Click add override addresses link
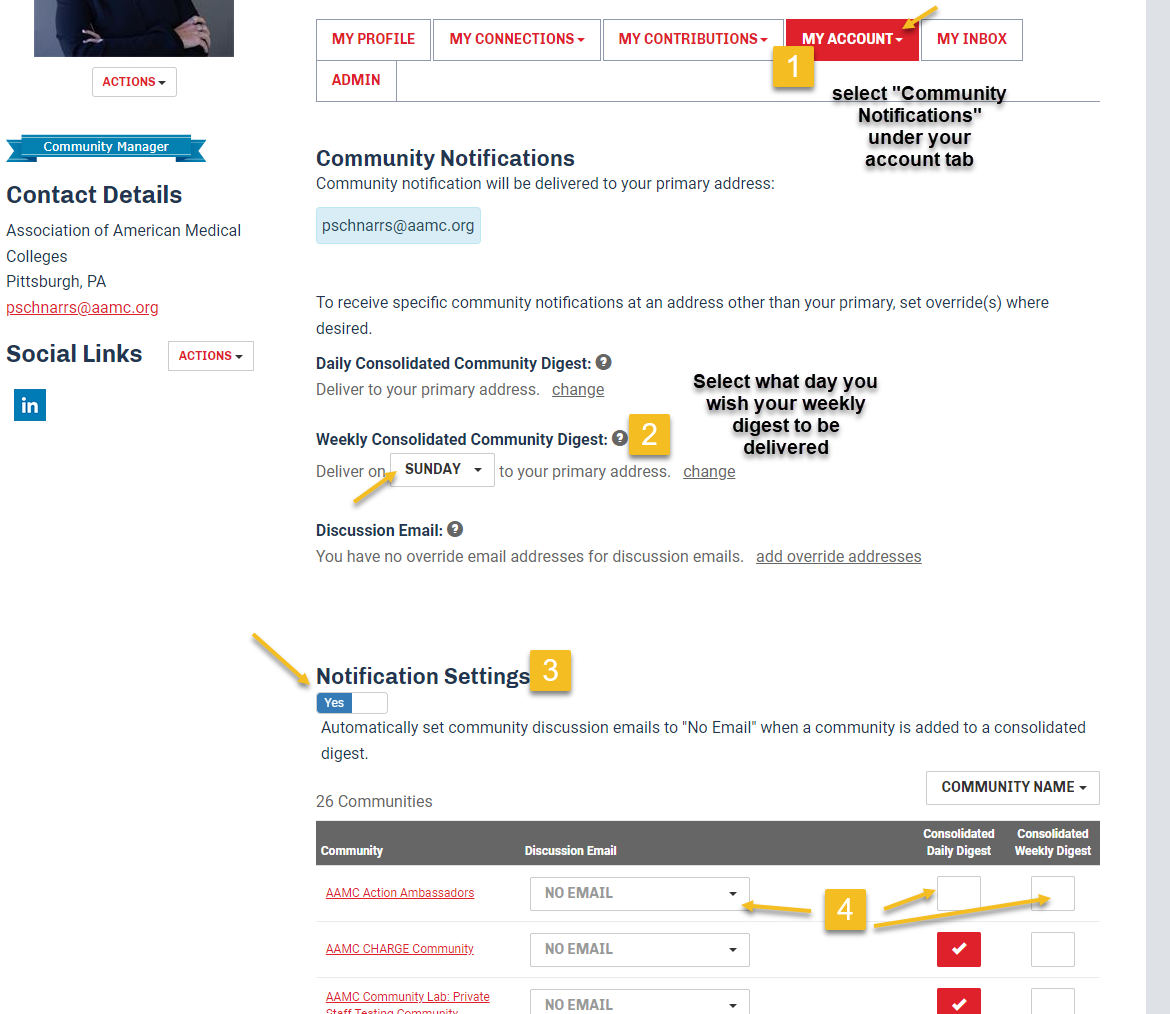1170x1014 pixels. 838,557
